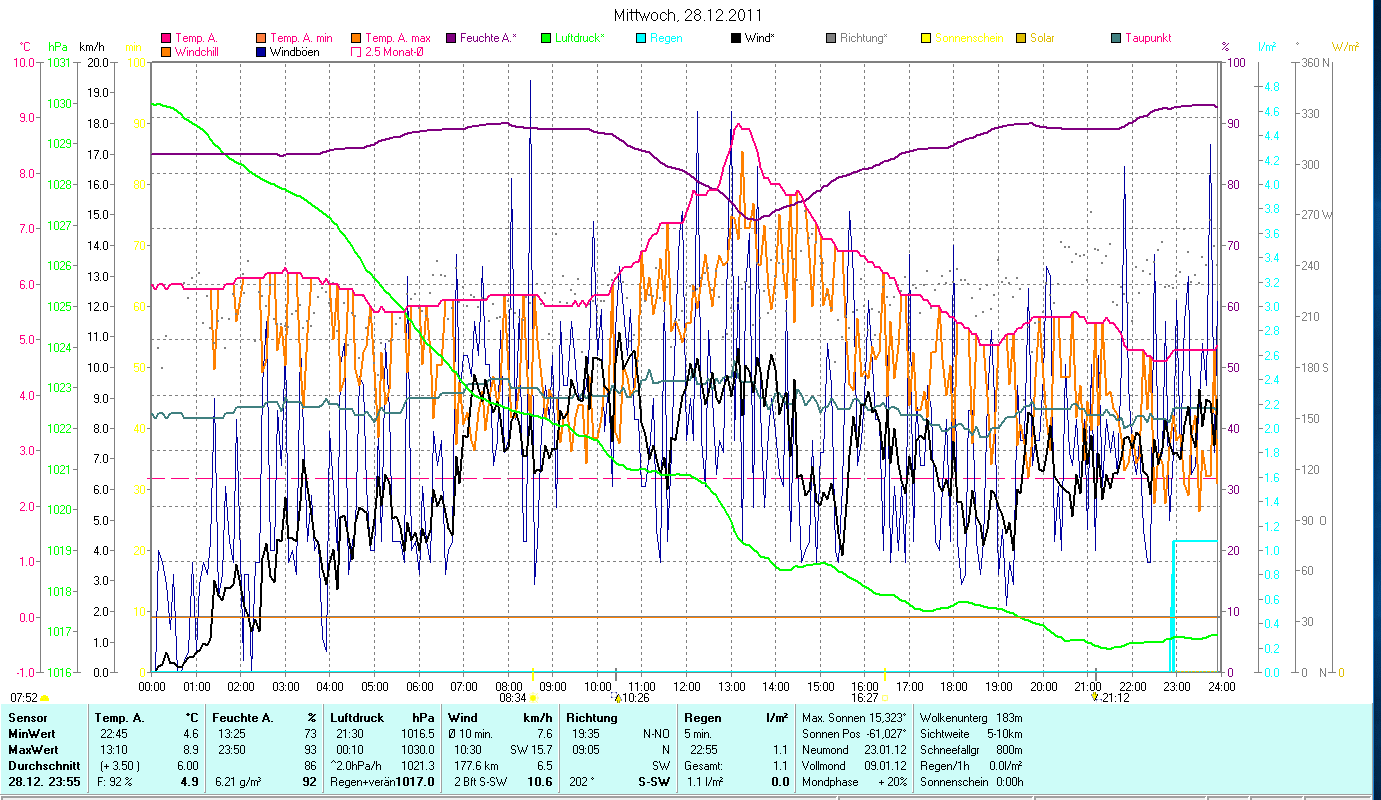The image size is (1381, 800).
Task: Click the 16:27 sunset marker on timeline
Action: (884, 697)
